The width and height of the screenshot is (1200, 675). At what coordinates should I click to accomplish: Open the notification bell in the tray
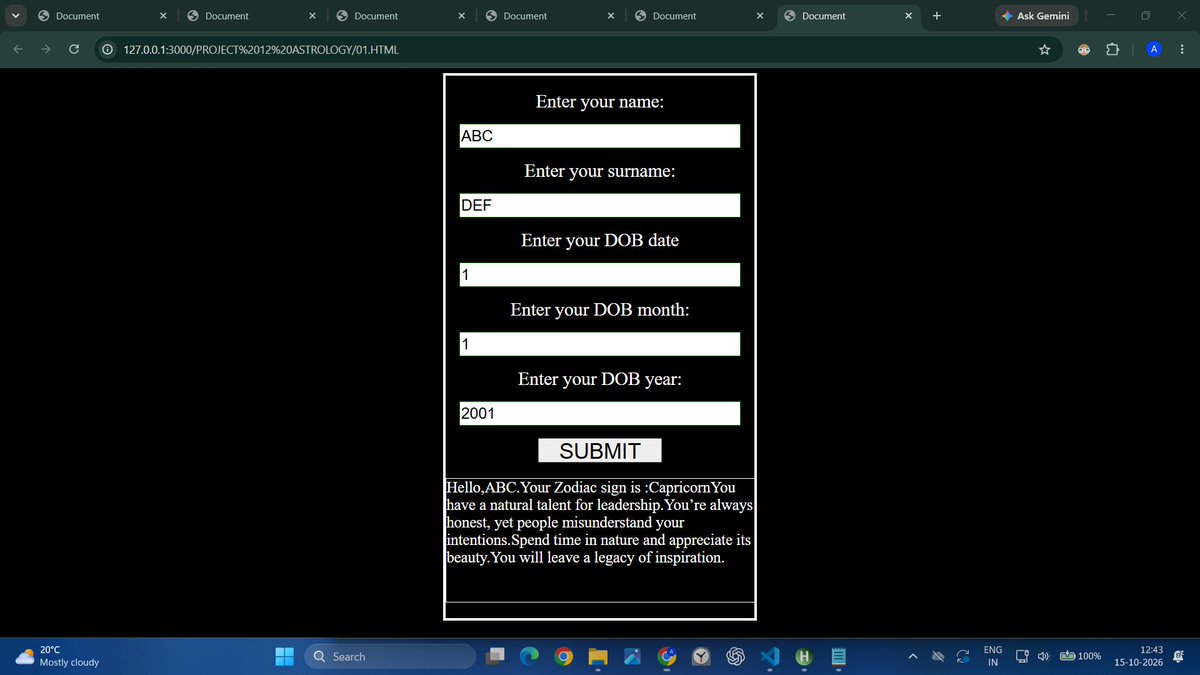1180,656
